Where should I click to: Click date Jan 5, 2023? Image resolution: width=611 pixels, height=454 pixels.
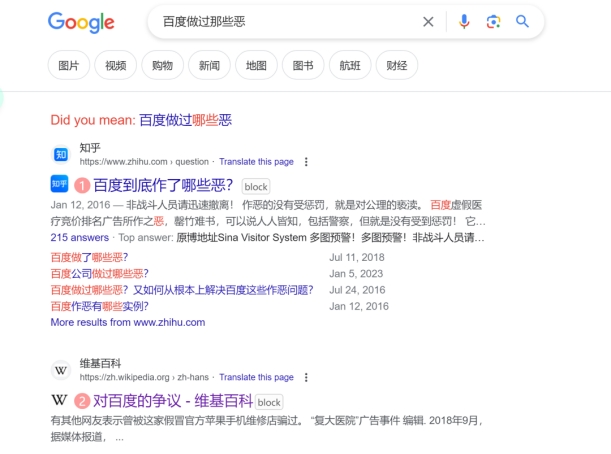coord(356,274)
